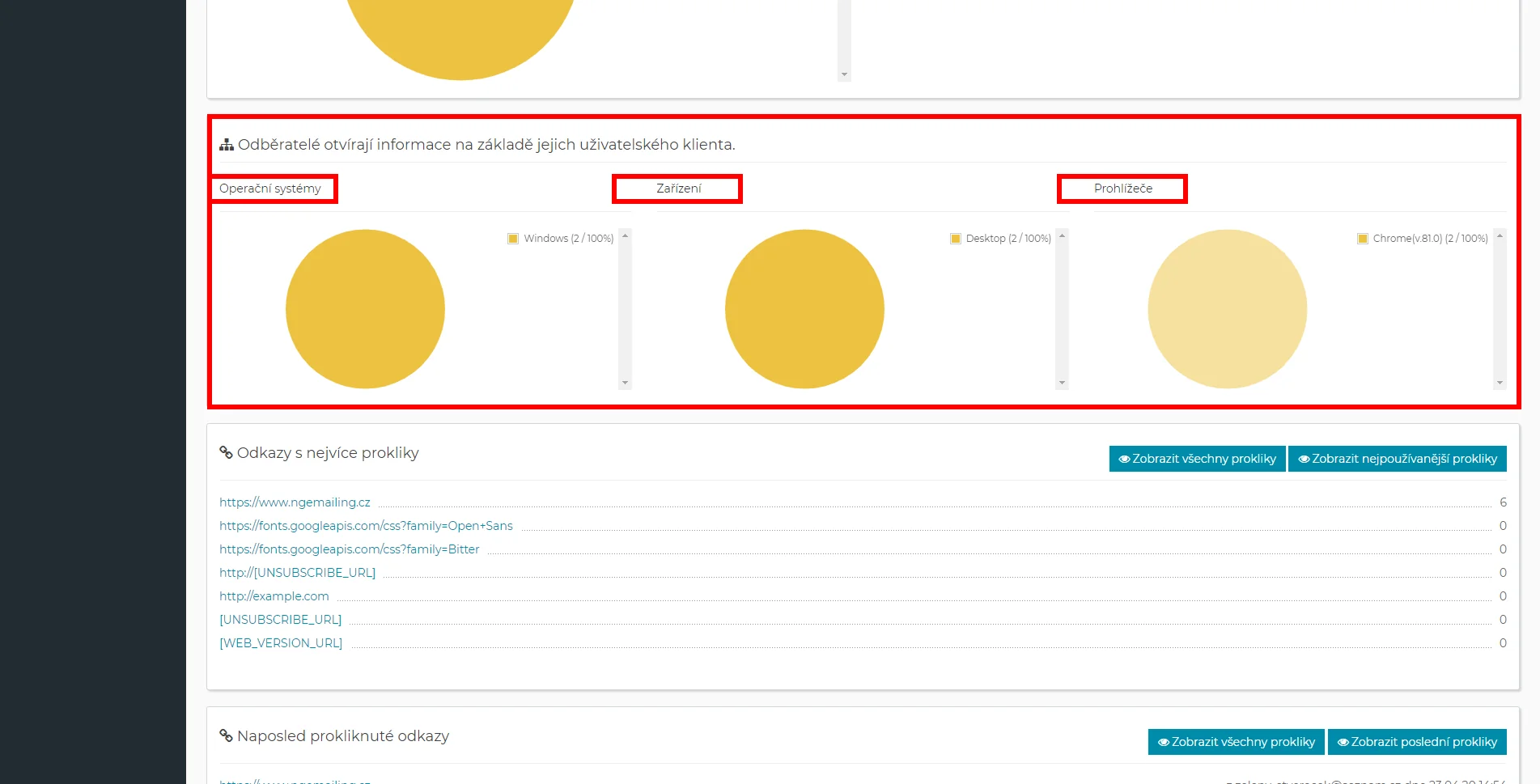Viewport: 1540px width, 784px height.
Task: Click the pale yellow browser pie chart
Action: 1227,309
